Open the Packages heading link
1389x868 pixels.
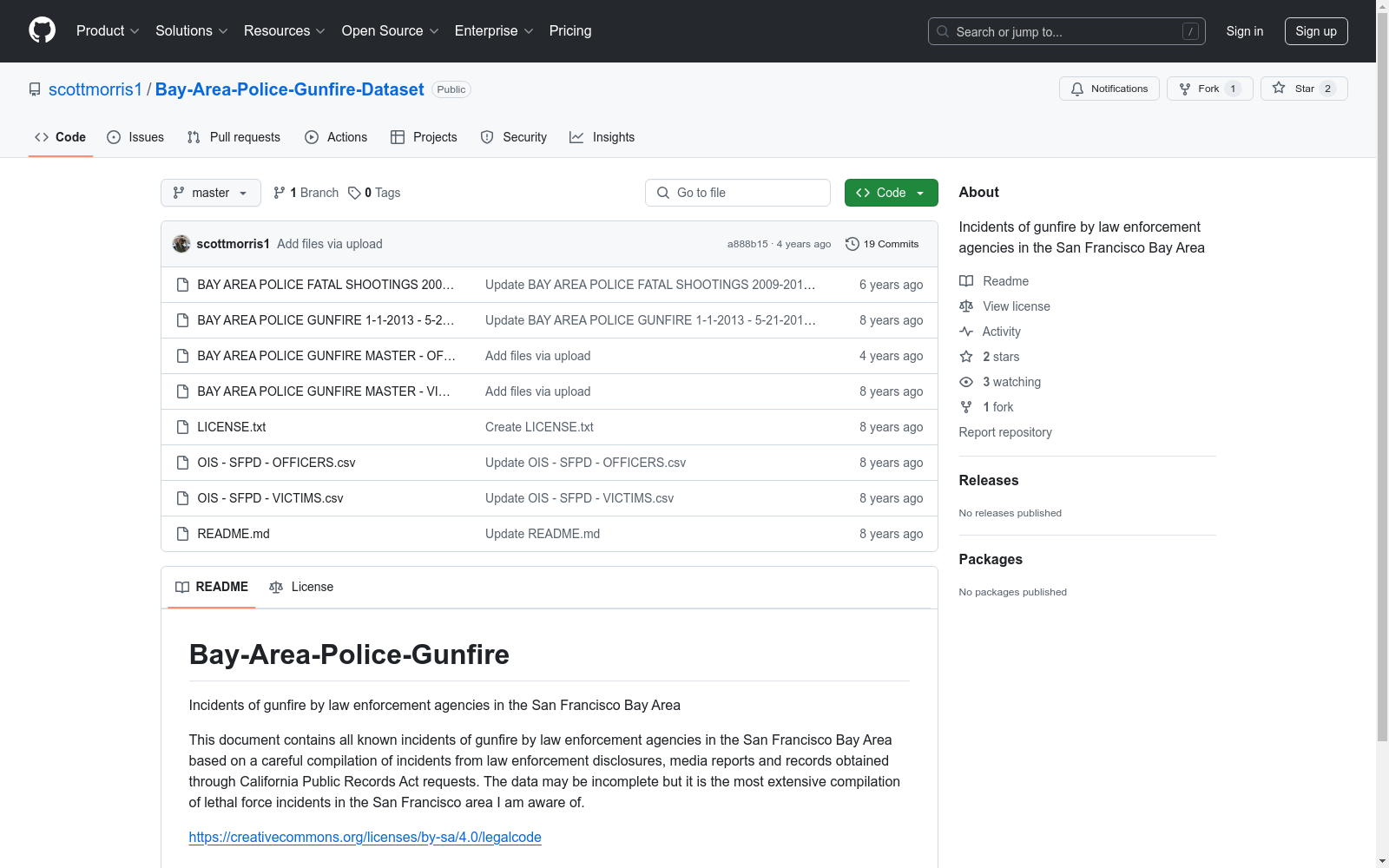991,559
